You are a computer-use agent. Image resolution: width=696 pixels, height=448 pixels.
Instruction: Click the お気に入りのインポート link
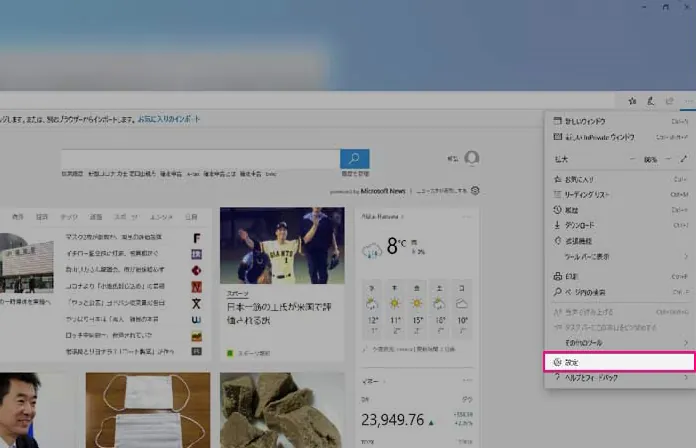click(x=169, y=119)
